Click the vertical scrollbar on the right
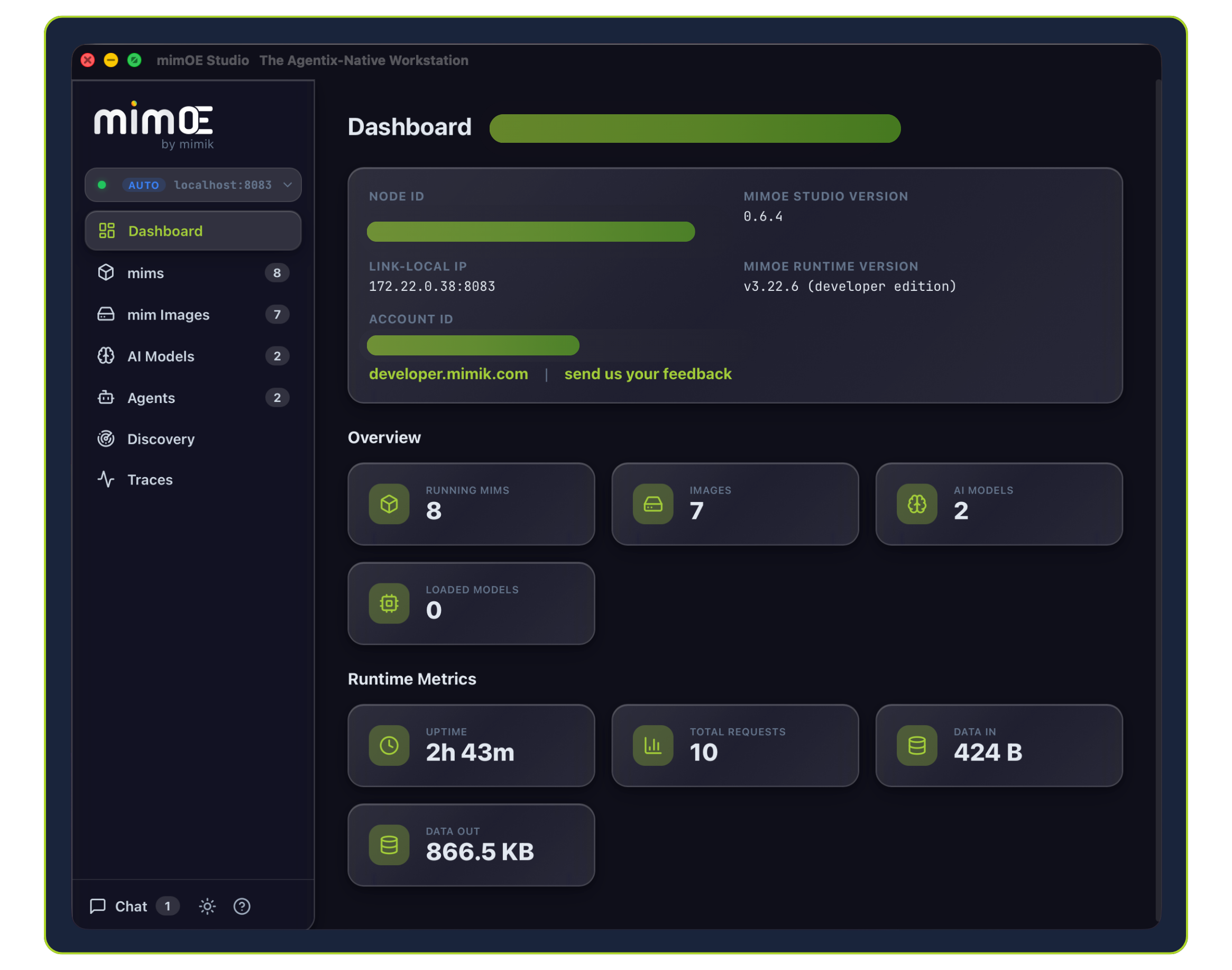Image resolution: width=1232 pixels, height=970 pixels. tap(1158, 501)
